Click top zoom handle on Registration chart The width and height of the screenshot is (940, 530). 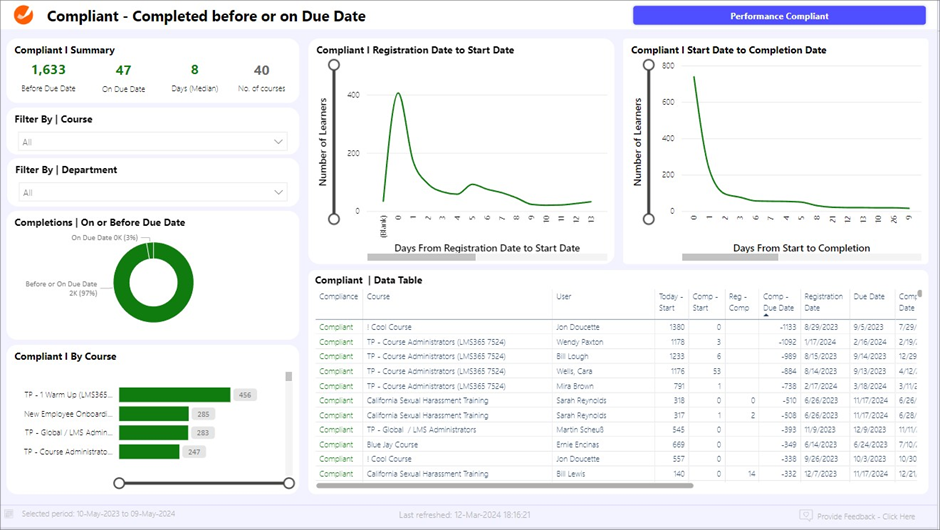point(335,65)
